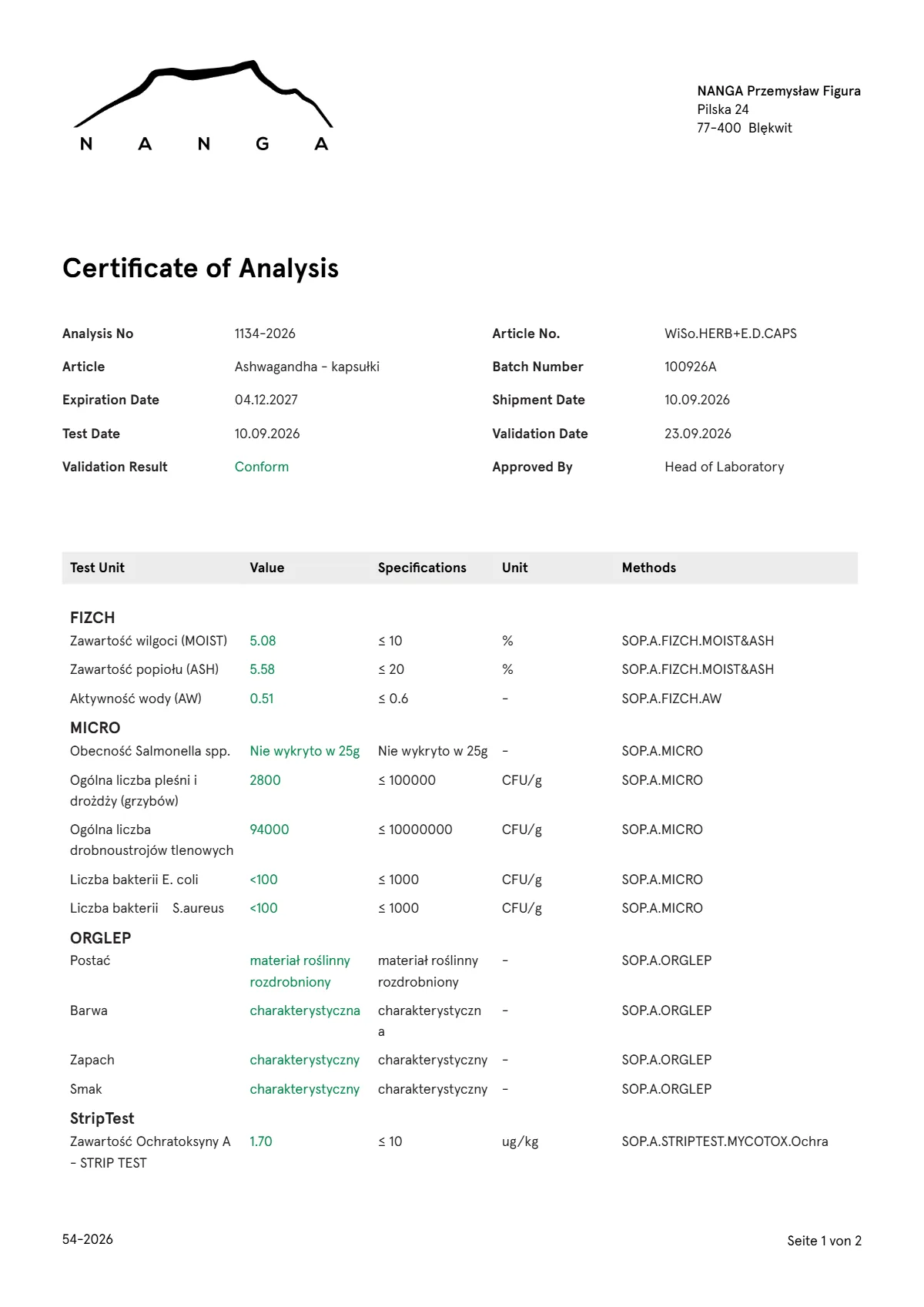This screenshot has width=924, height=1307.
Task: Click the 'Barwa' row label
Action: (89, 1010)
